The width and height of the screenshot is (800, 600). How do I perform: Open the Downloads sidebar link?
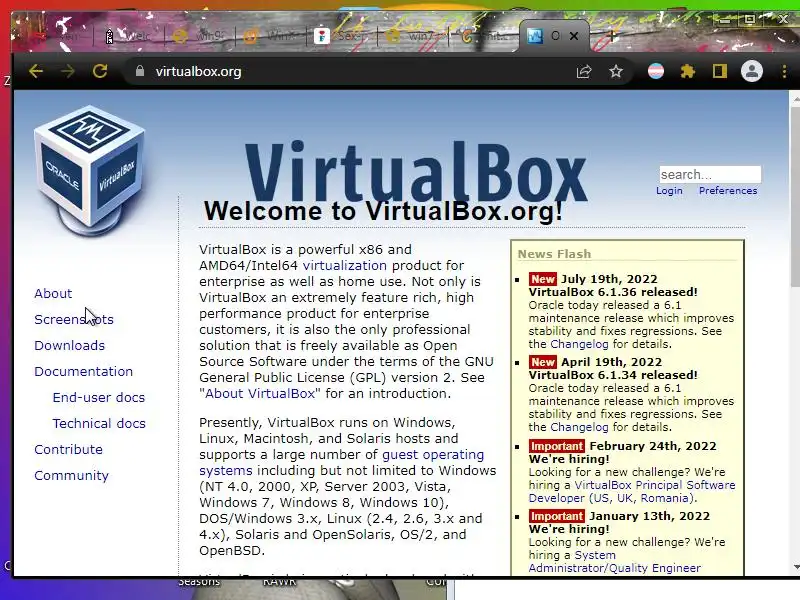click(69, 345)
